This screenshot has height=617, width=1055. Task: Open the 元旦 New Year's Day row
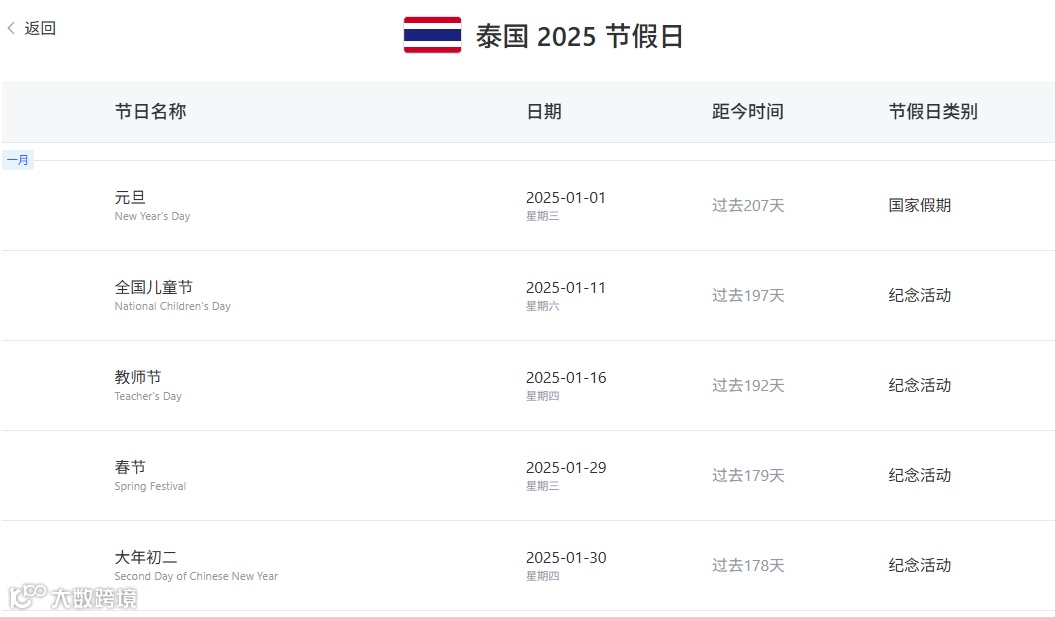(130, 198)
